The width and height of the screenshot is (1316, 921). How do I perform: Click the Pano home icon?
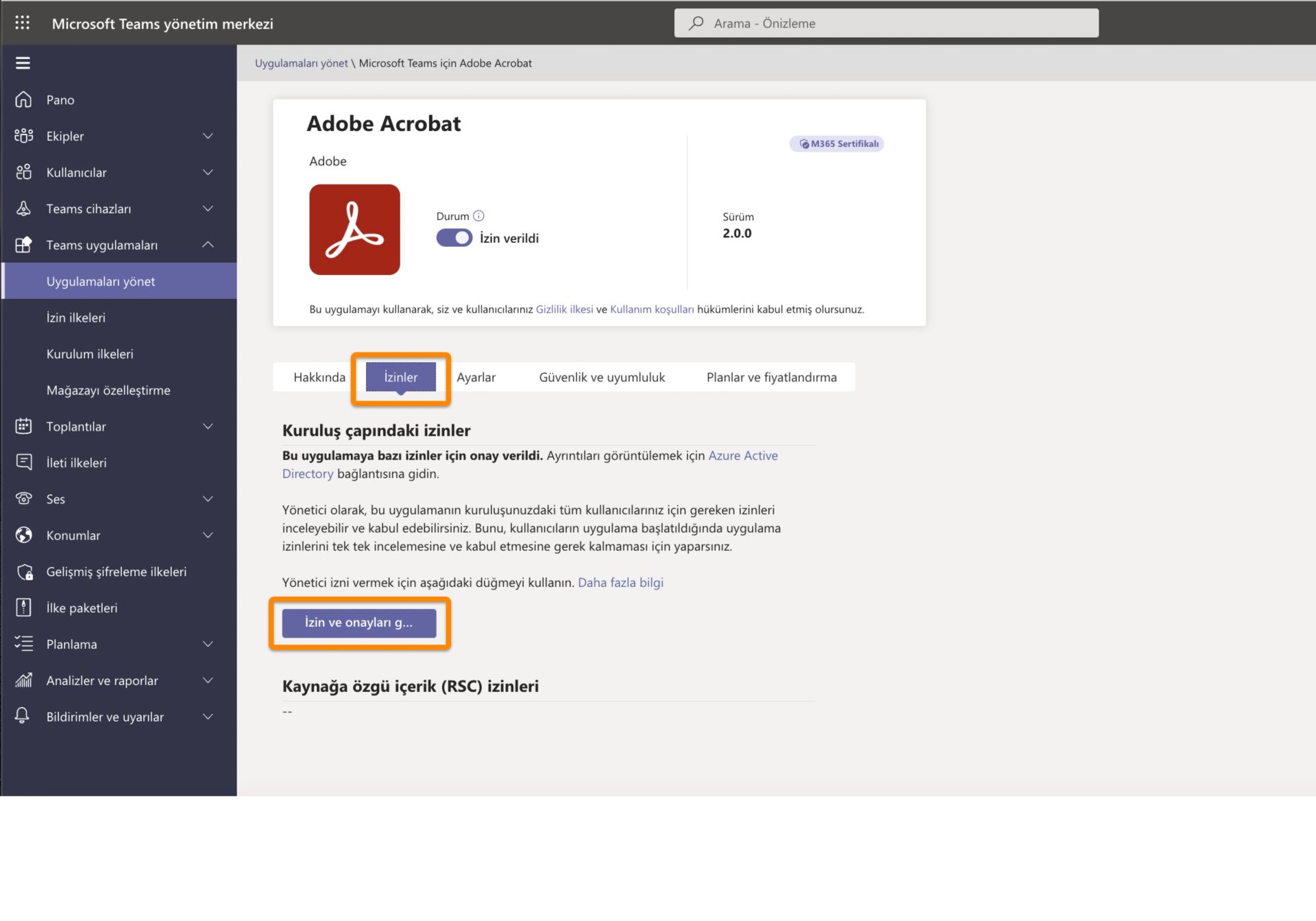pos(23,99)
